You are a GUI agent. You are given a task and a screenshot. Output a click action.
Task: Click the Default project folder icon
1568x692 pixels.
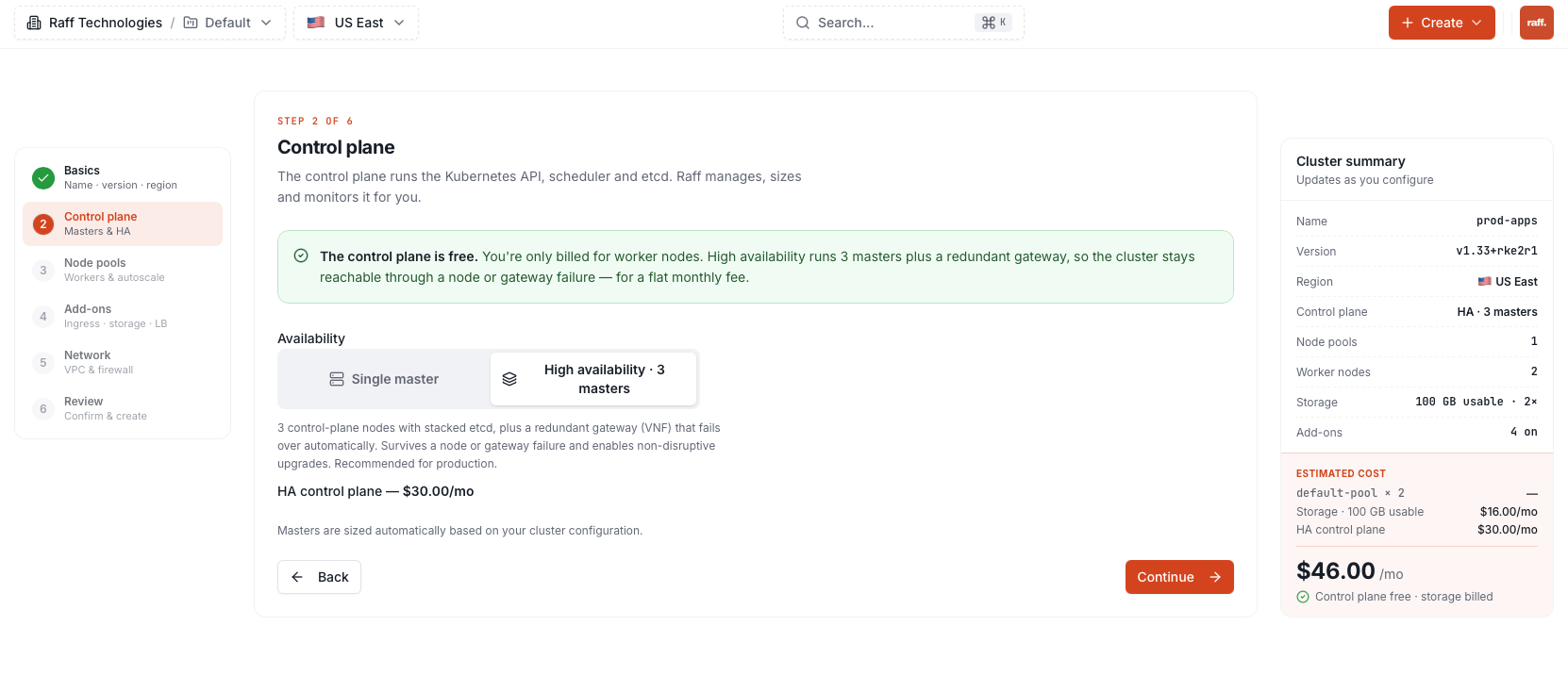click(191, 23)
